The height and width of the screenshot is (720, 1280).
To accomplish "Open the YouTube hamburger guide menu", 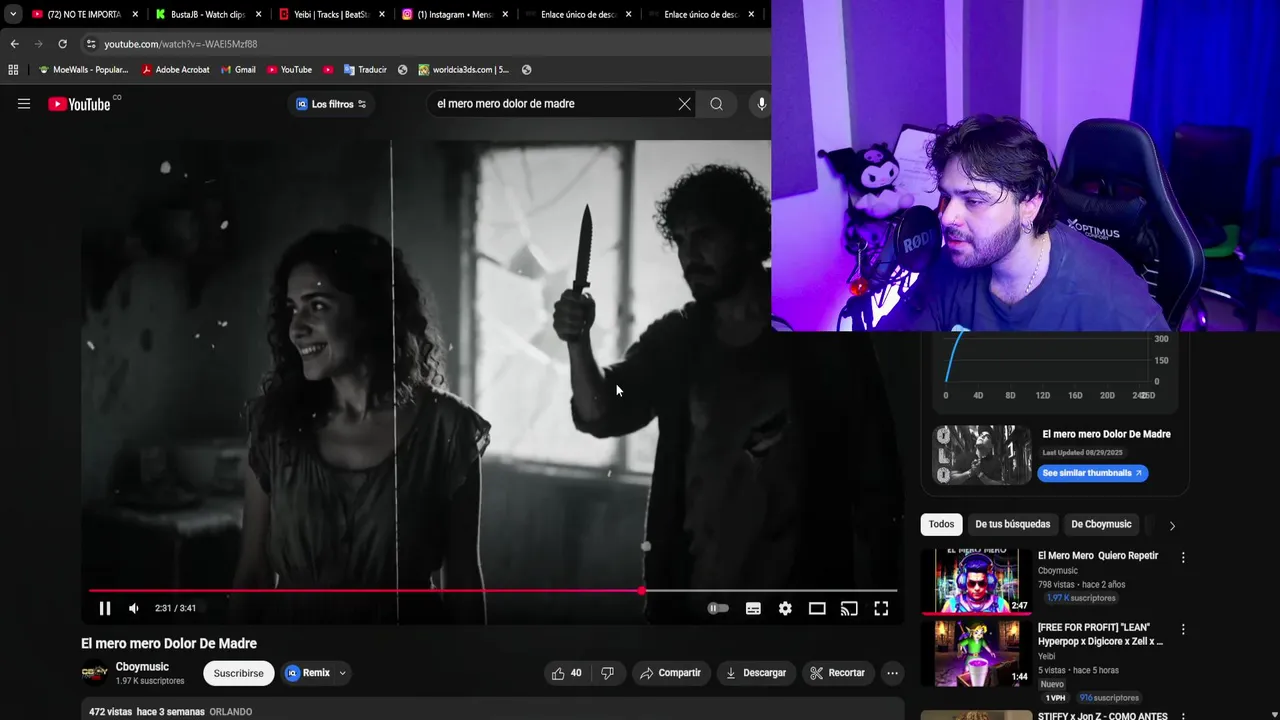I will (24, 104).
